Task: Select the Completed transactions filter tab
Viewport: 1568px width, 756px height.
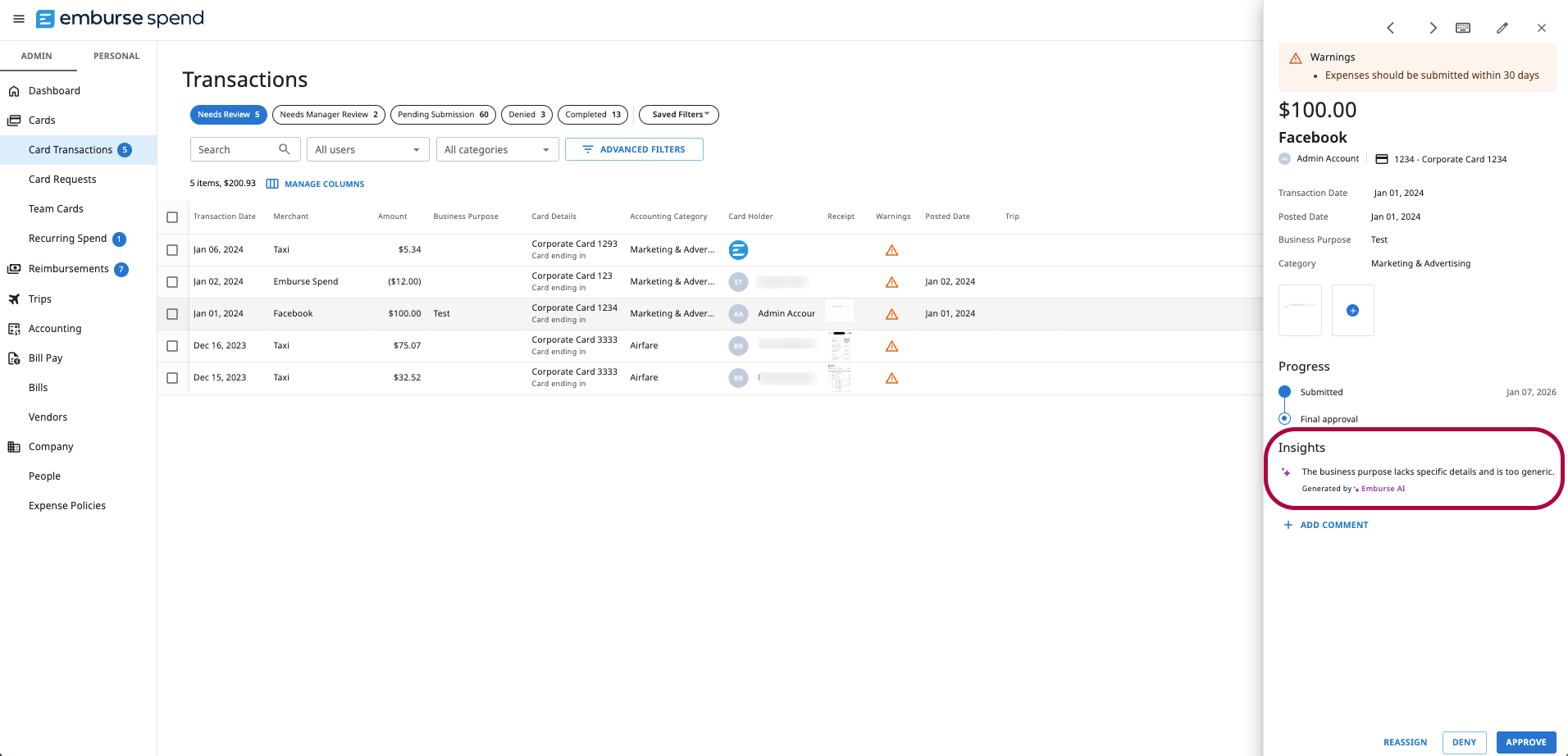Action: pos(592,114)
